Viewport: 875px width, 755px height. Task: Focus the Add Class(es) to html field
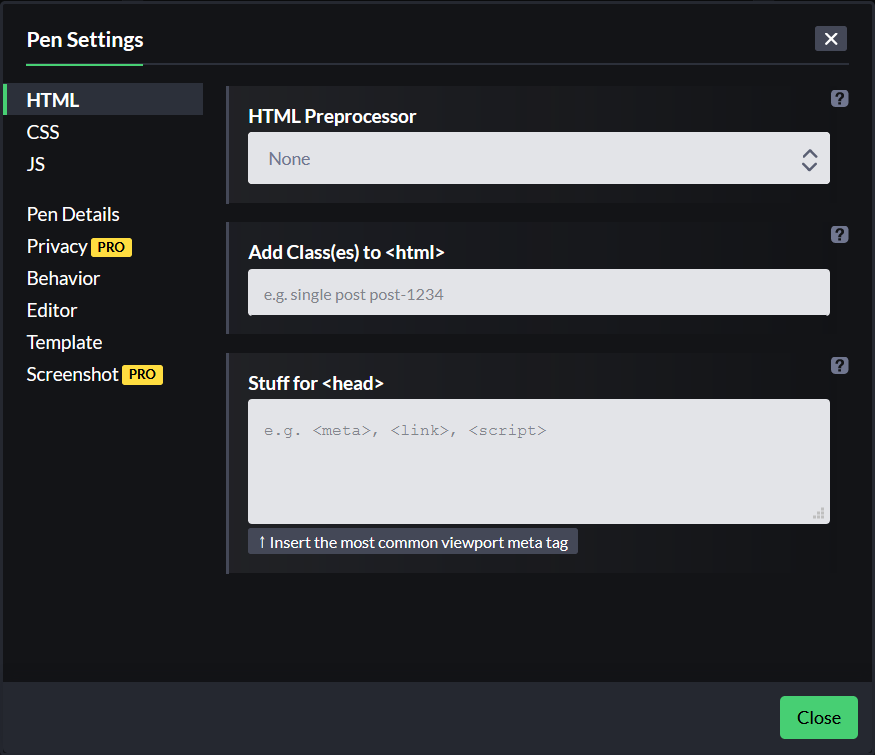pyautogui.click(x=538, y=293)
